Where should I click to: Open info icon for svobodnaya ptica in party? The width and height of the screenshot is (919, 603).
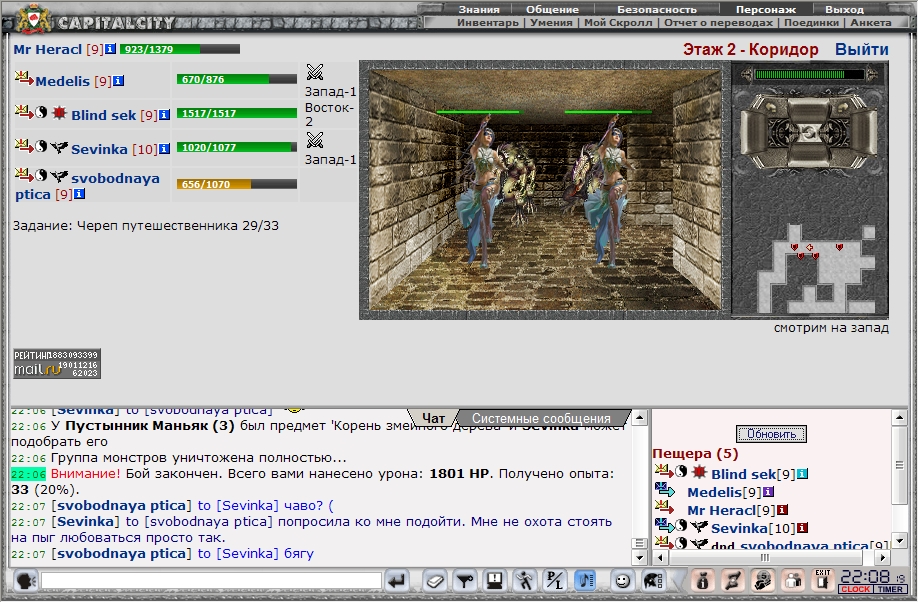(x=80, y=193)
